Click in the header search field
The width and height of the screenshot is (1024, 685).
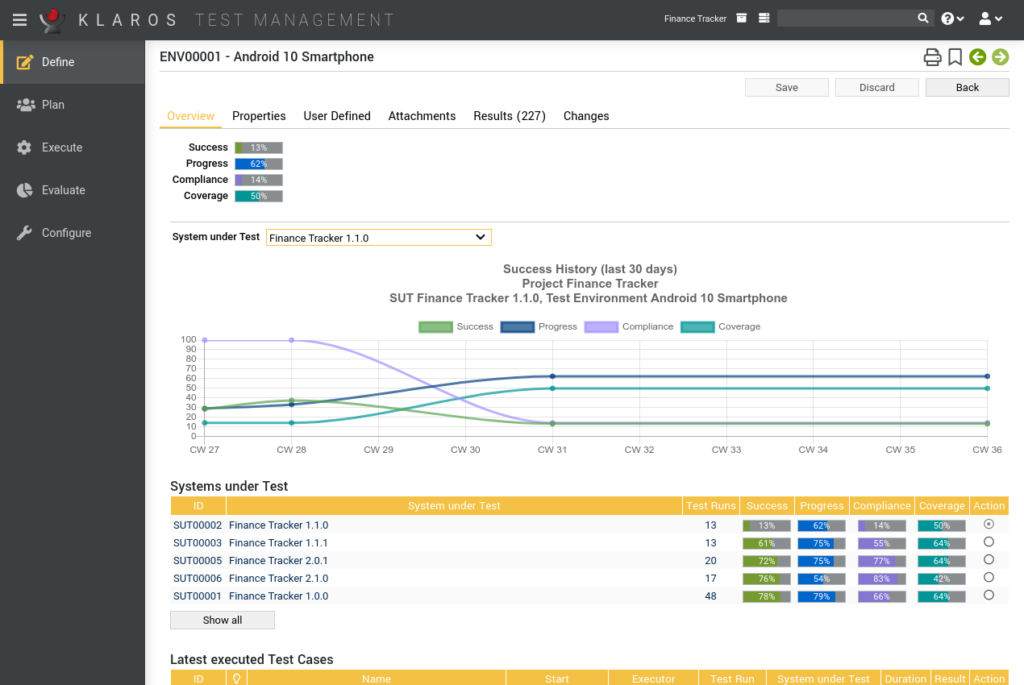[x=846, y=18]
